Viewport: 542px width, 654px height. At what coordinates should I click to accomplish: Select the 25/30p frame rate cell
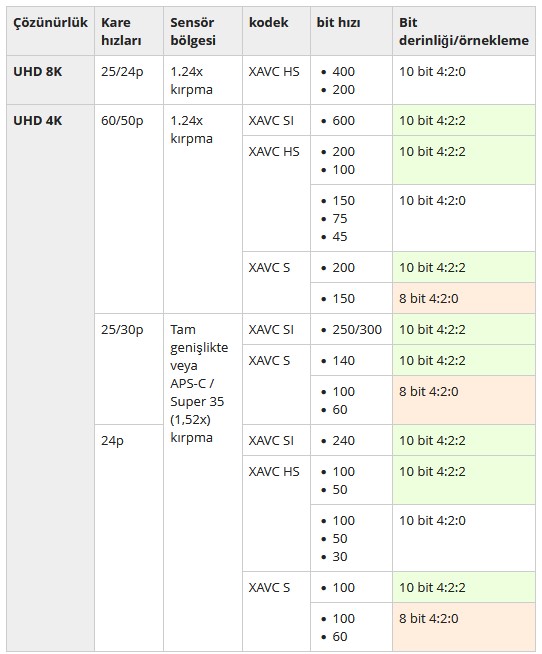click(x=122, y=330)
